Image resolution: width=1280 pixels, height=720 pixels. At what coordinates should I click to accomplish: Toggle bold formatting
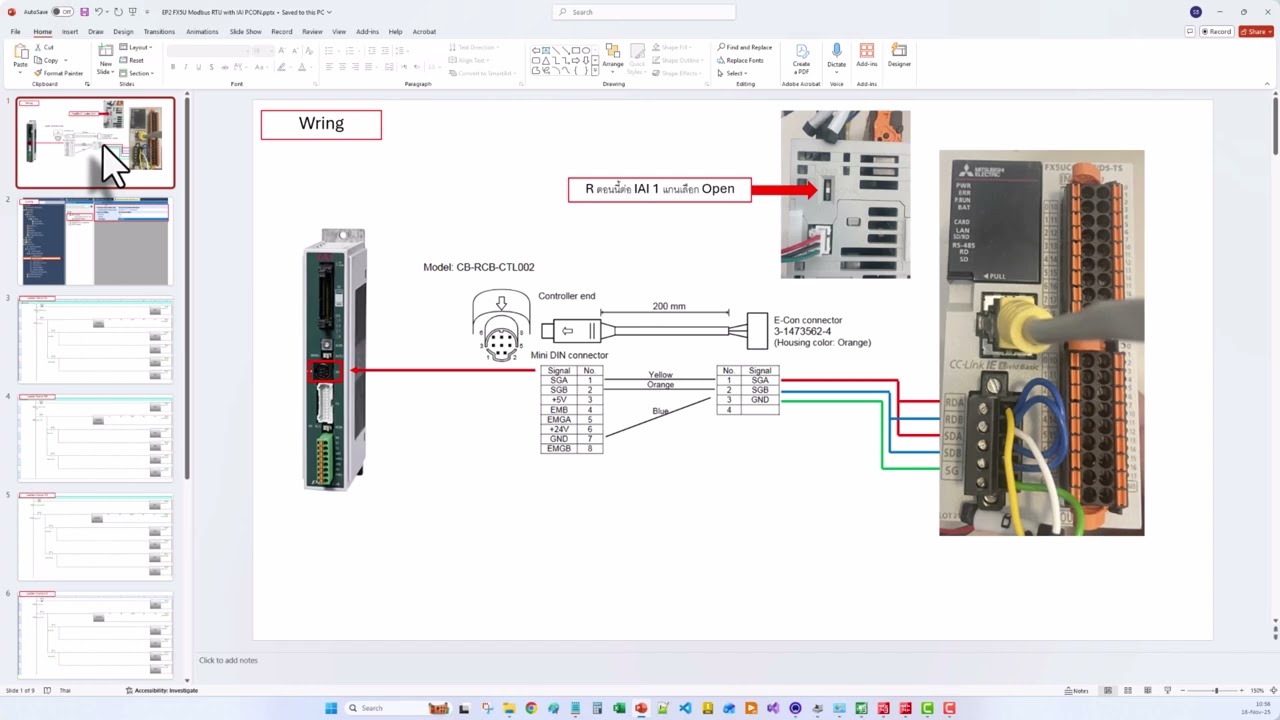(173, 67)
